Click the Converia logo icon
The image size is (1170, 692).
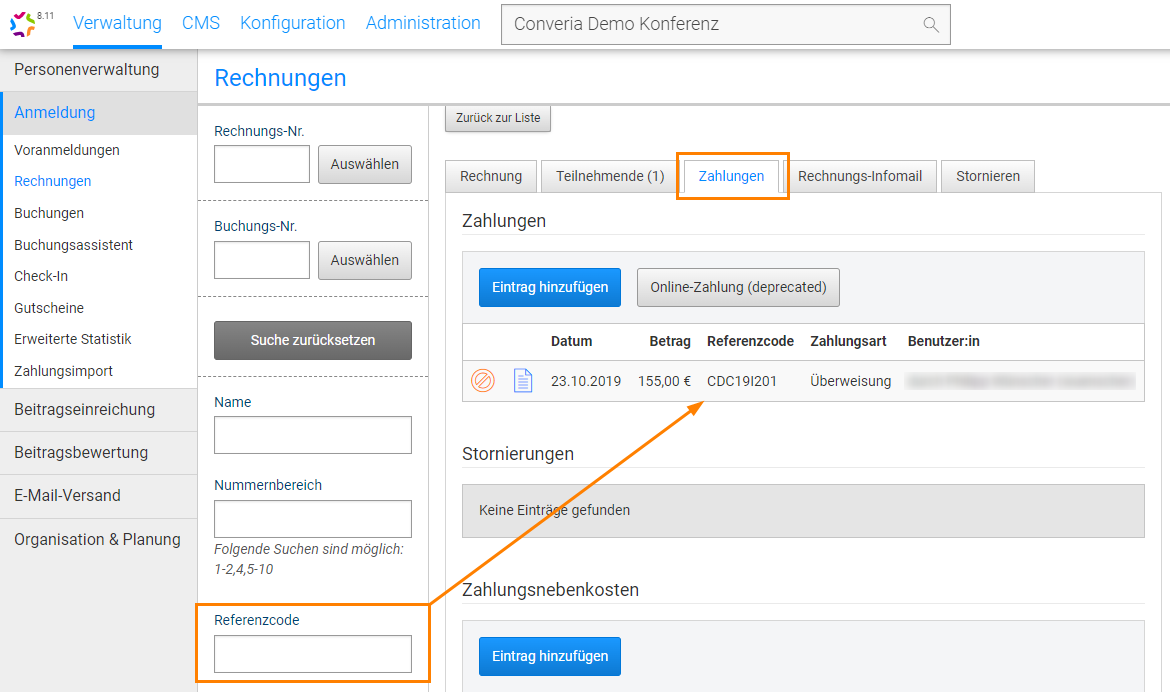(x=24, y=24)
